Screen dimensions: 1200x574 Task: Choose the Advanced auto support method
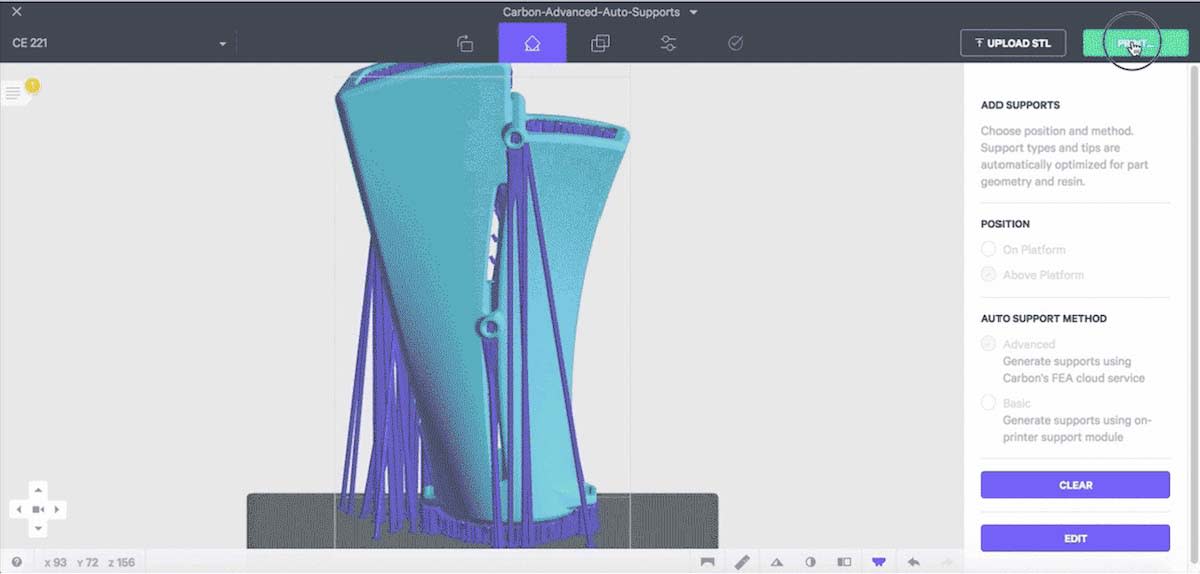pos(988,344)
